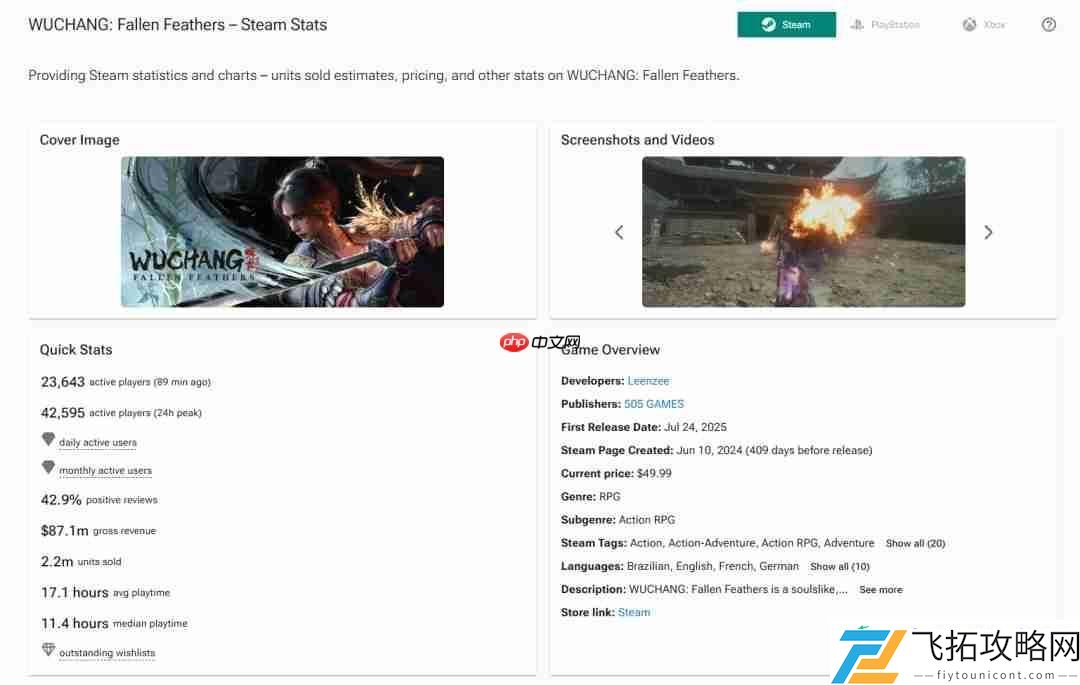The width and height of the screenshot is (1080, 685).
Task: Click the 2.2m units sold stat
Action: pyautogui.click(x=81, y=562)
